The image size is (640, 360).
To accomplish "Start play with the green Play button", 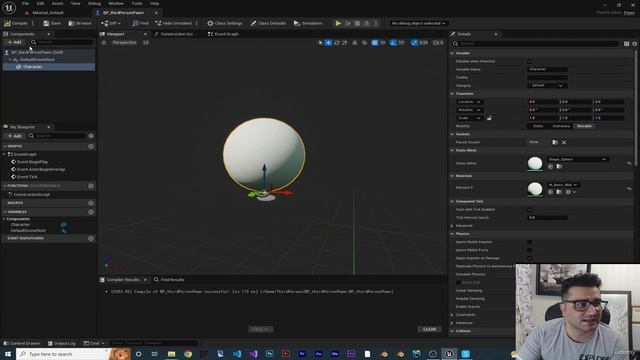I will pyautogui.click(x=338, y=23).
